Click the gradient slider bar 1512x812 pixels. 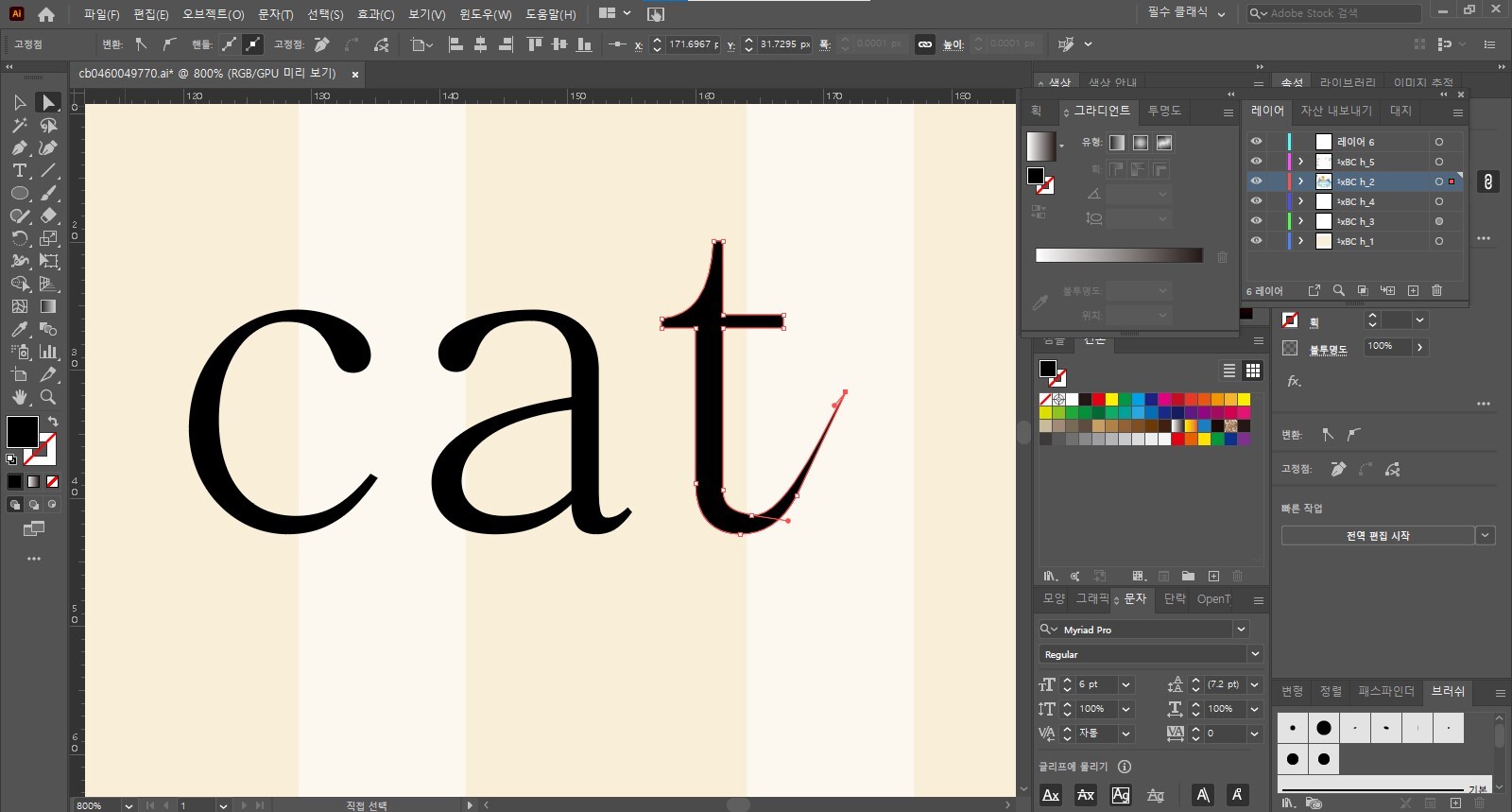1119,255
